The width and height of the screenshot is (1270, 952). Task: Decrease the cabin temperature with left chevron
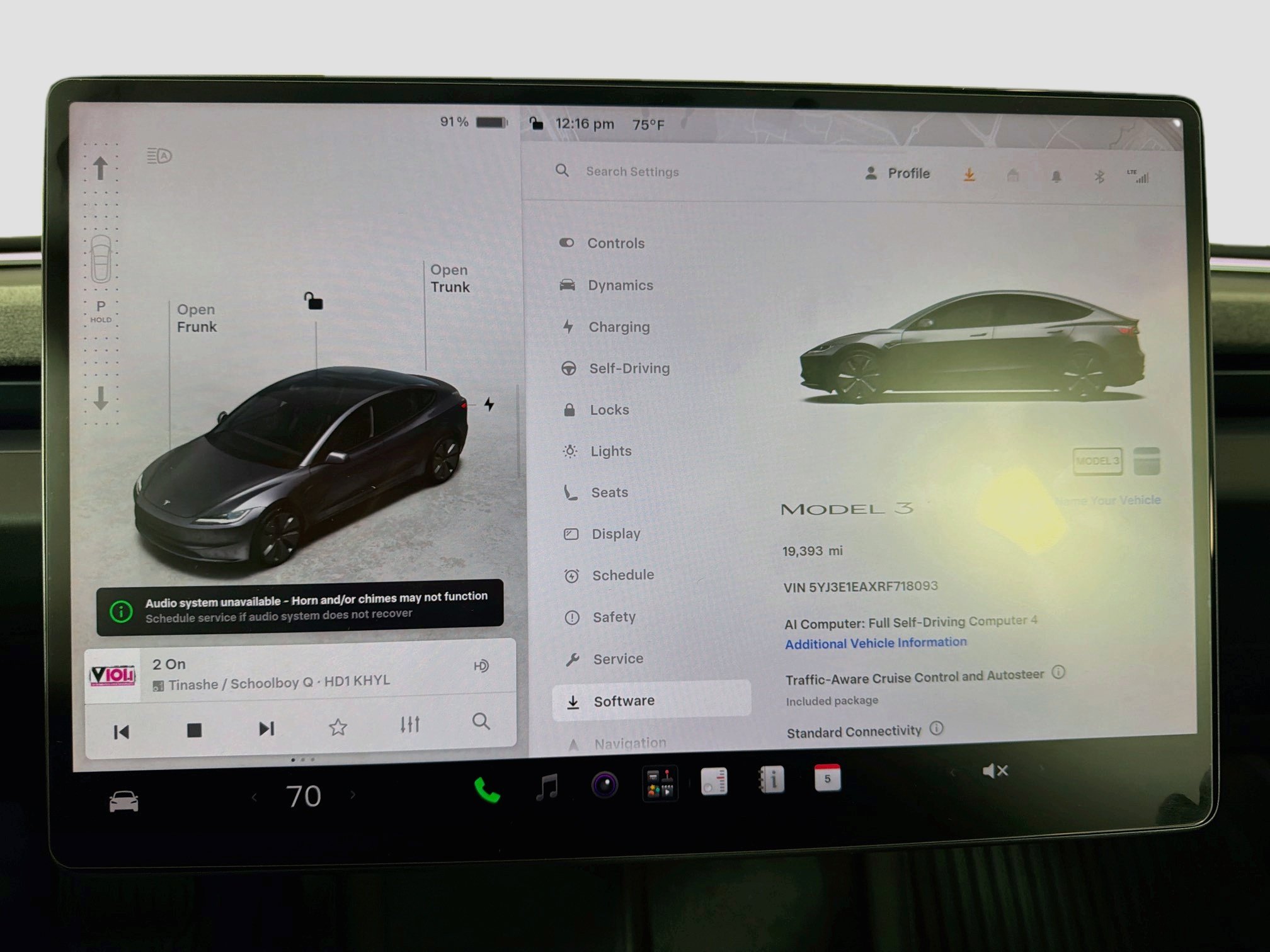[x=254, y=797]
